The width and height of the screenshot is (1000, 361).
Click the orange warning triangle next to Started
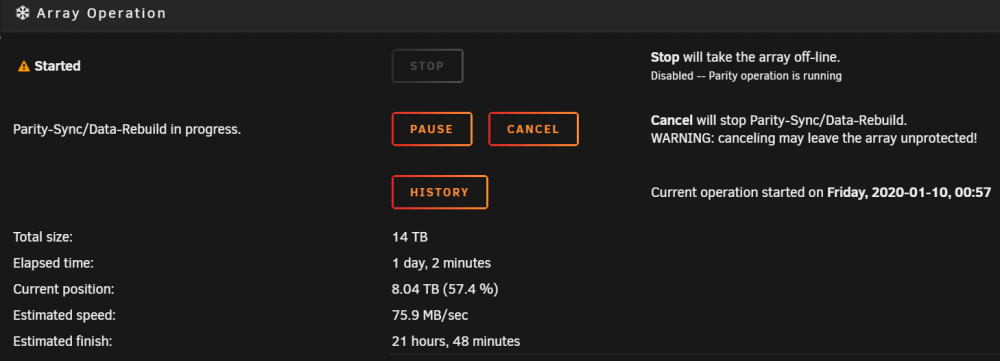pos(24,66)
